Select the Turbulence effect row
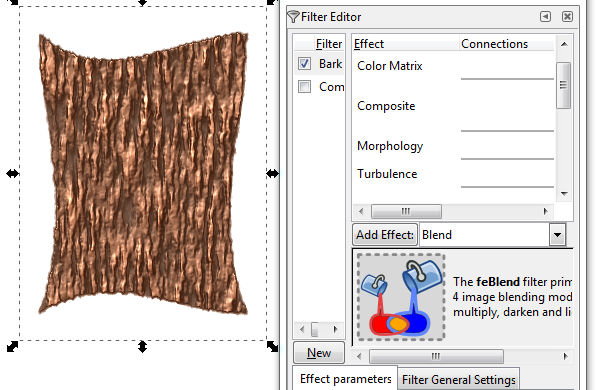 [x=387, y=174]
